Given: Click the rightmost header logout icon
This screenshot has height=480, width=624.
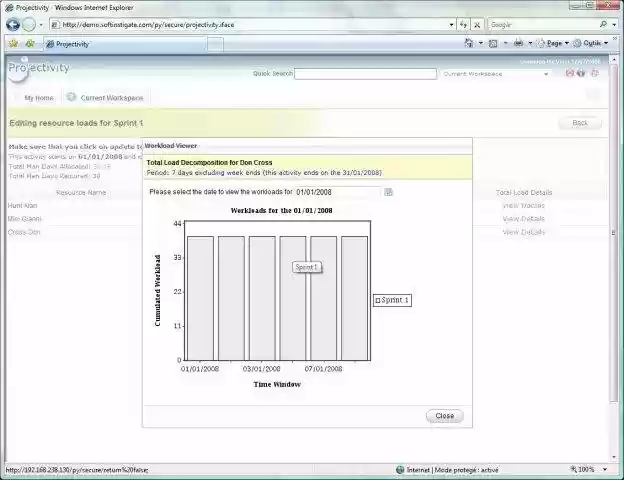Looking at the screenshot, I should 595,73.
